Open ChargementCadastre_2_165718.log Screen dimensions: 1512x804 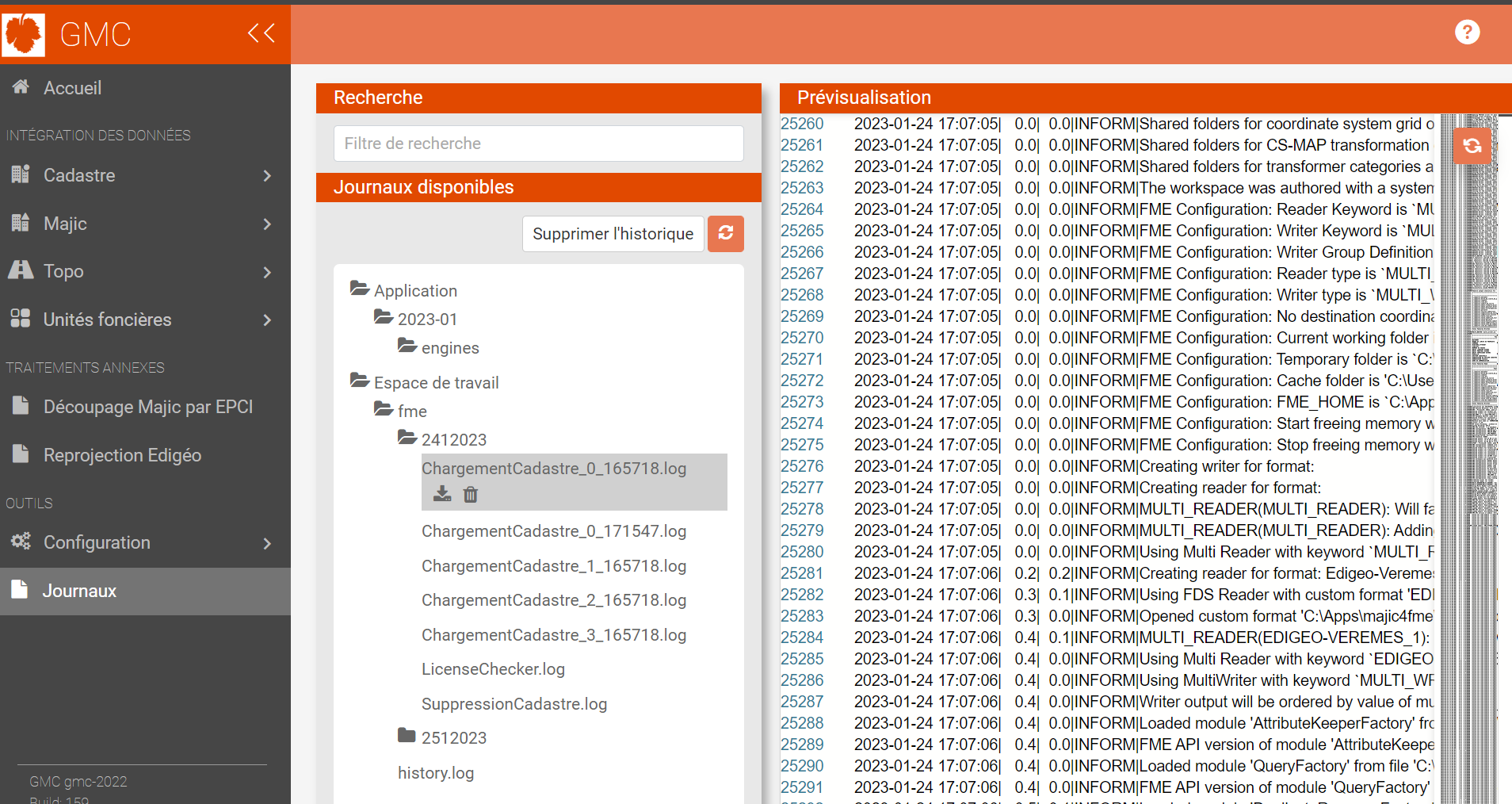(x=554, y=600)
